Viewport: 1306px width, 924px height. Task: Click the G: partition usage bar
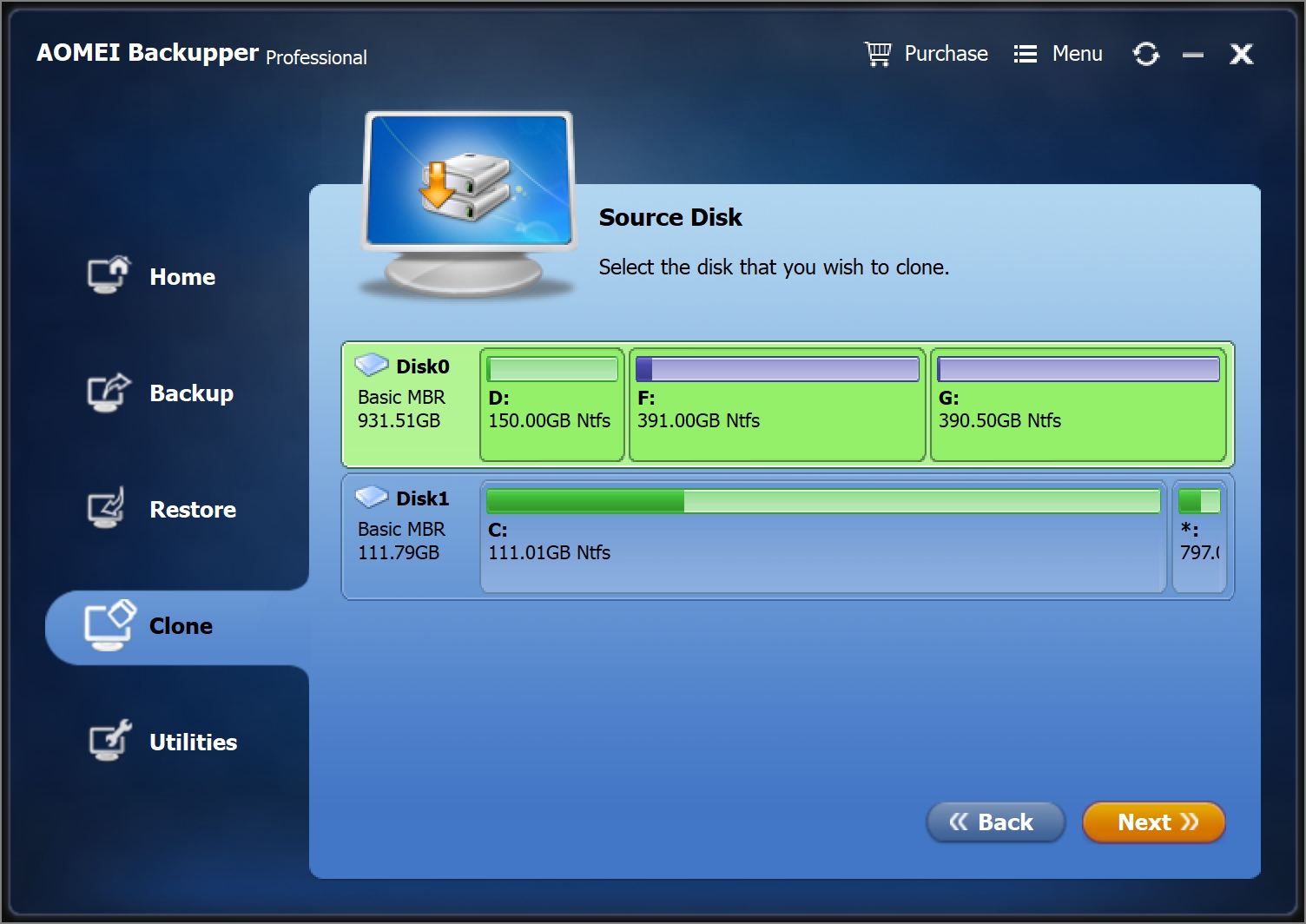[1078, 369]
